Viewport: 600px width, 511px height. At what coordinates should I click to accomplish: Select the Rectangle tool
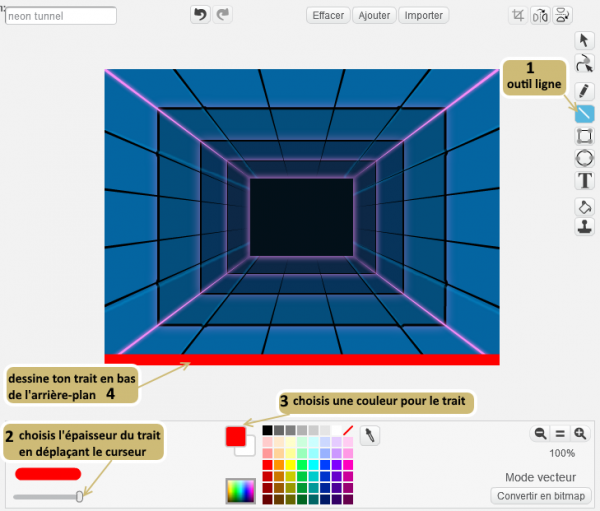[585, 136]
